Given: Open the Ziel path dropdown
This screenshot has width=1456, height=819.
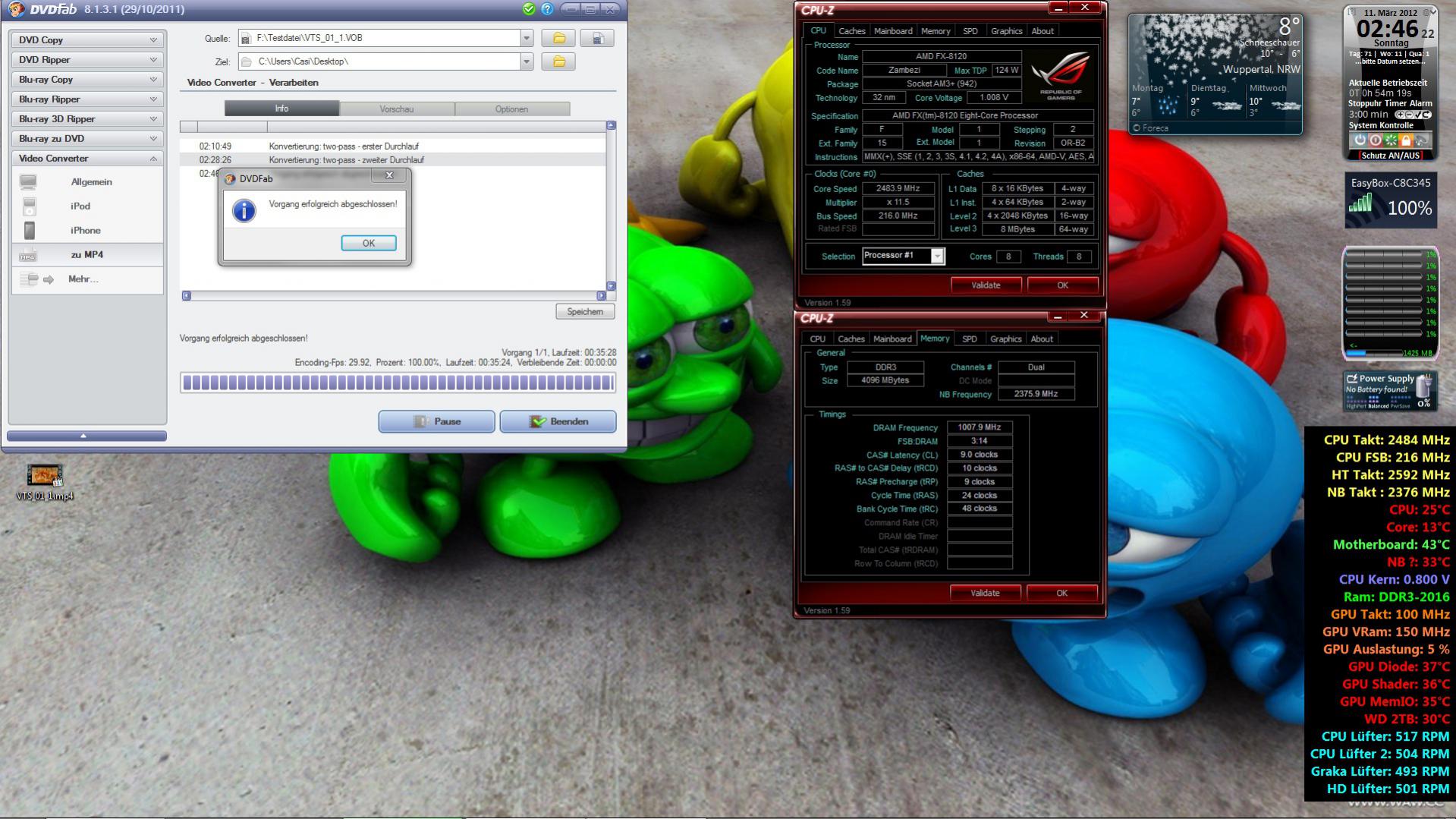Looking at the screenshot, I should point(527,61).
